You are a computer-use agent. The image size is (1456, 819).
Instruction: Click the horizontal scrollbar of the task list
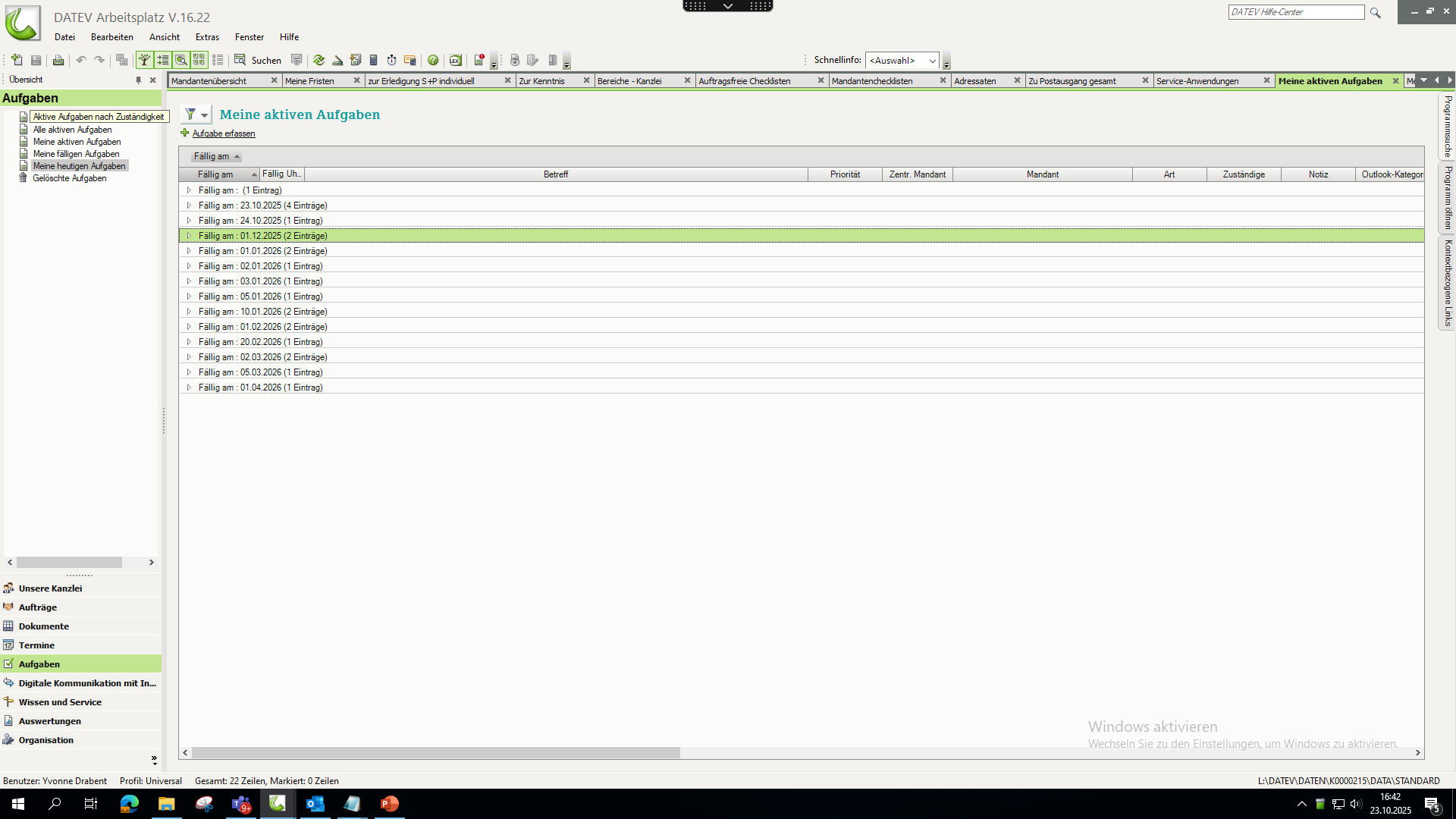436,753
